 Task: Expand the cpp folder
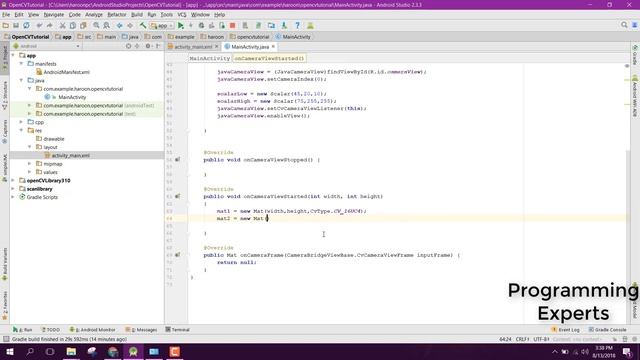pos(21,122)
